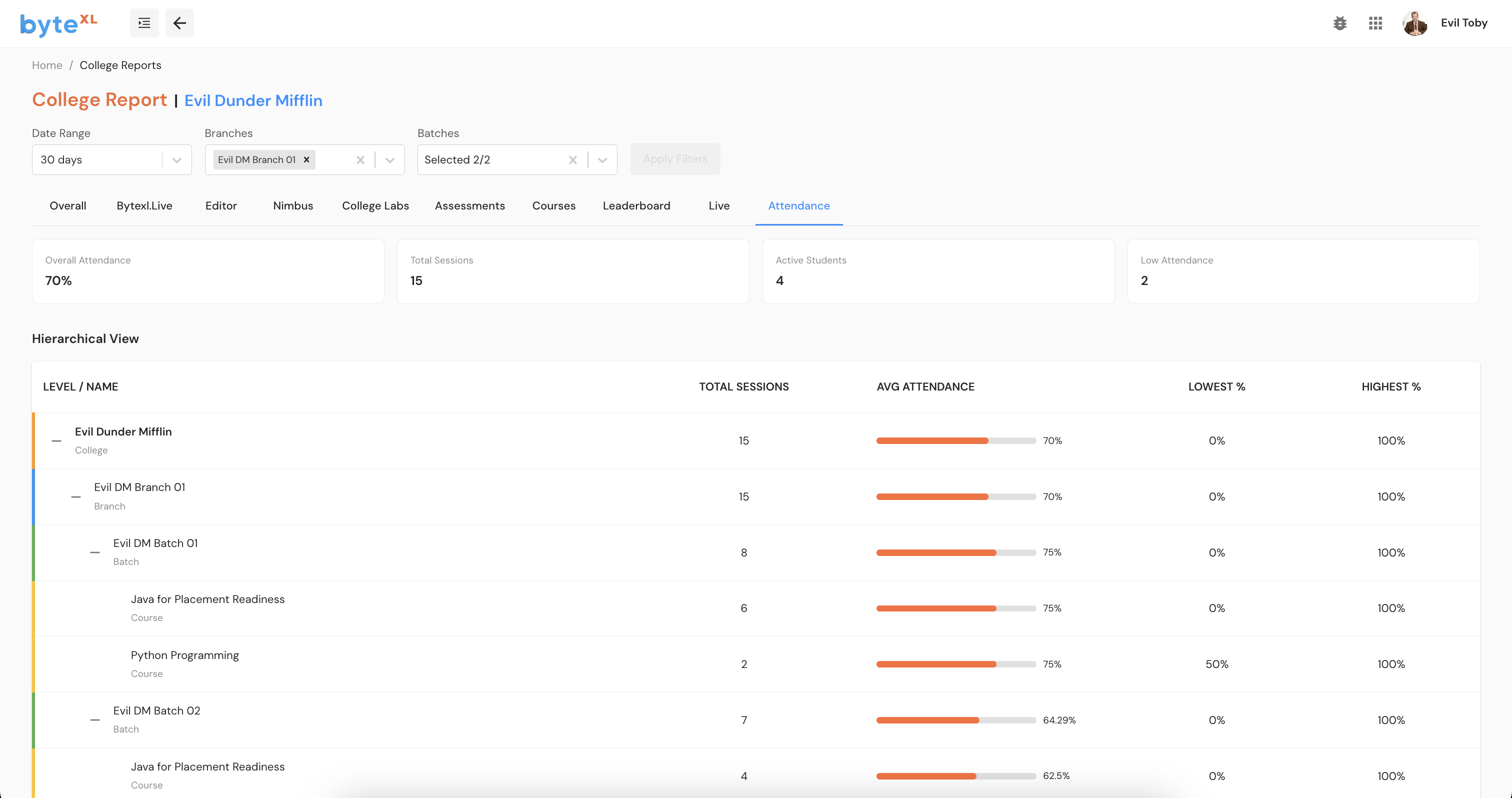
Task: Collapse the Evil DM Branch 01 row
Action: pyautogui.click(x=75, y=497)
